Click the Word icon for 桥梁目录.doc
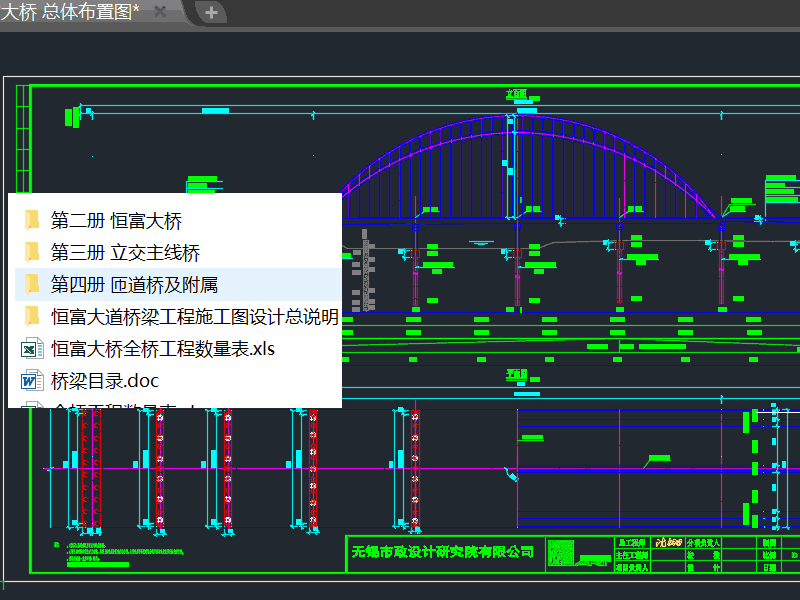The height and width of the screenshot is (600, 800). click(32, 381)
